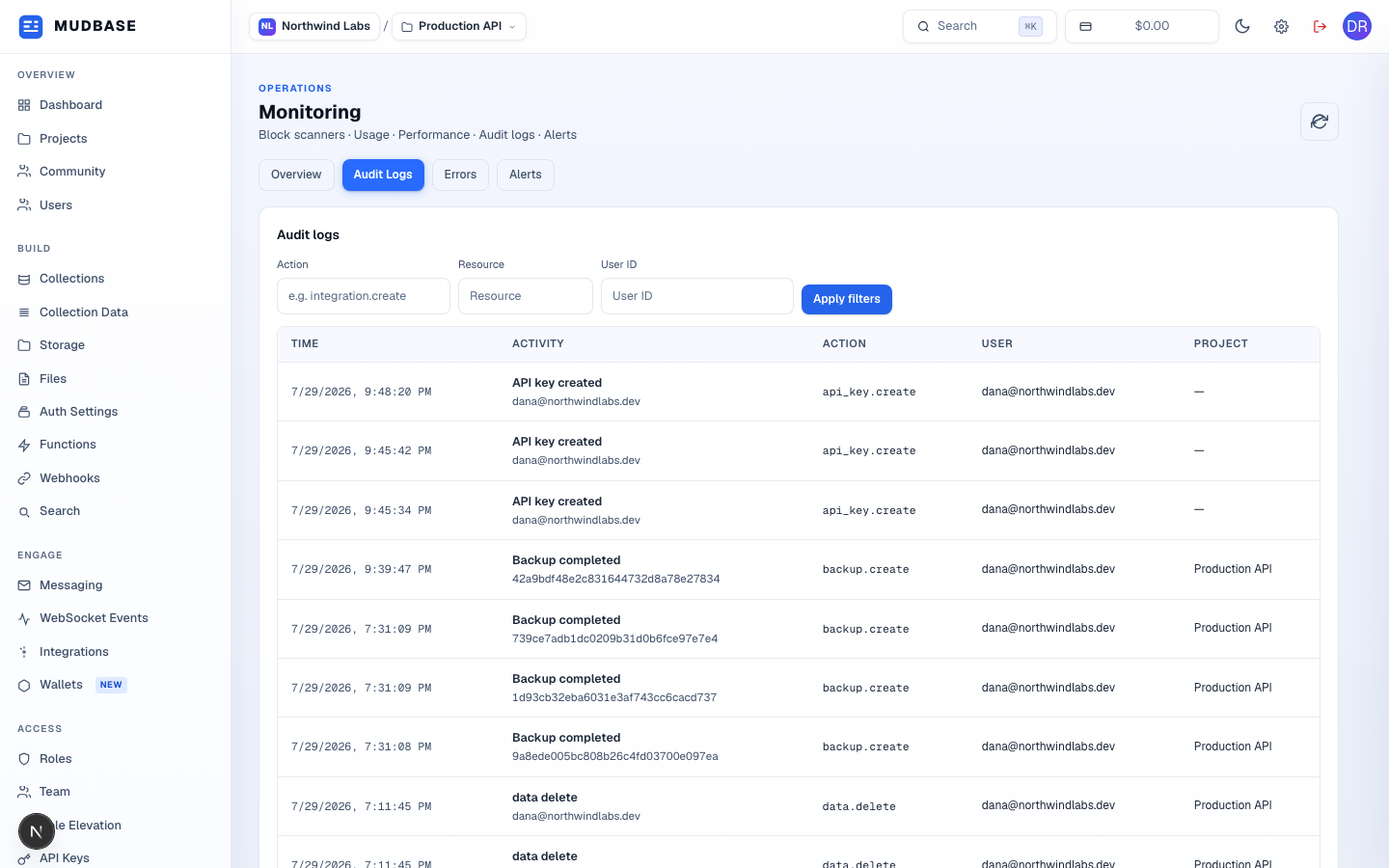Select Audit Logs tab
This screenshot has width=1389, height=868.
(383, 175)
